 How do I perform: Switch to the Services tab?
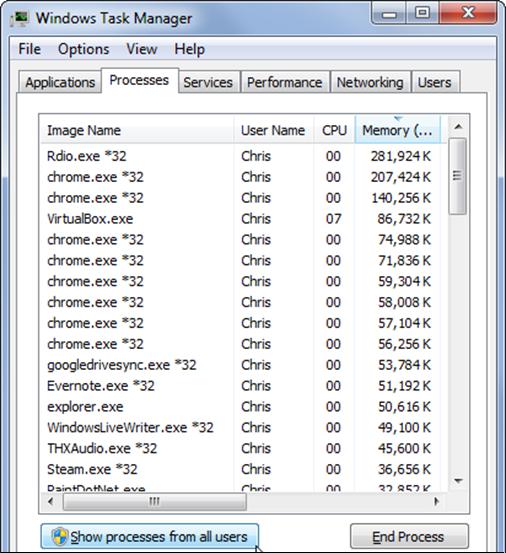tap(208, 82)
